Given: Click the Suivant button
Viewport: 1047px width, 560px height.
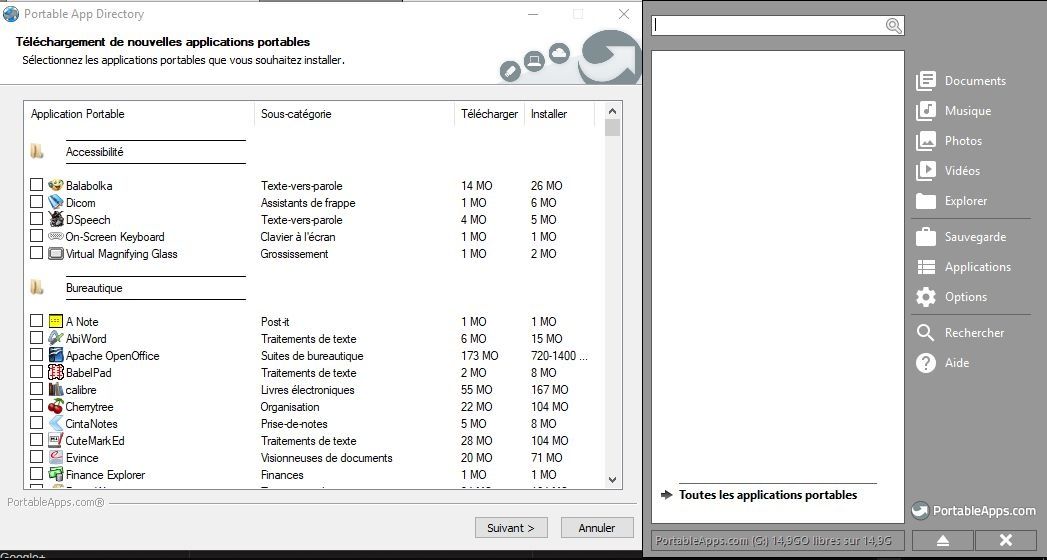Looking at the screenshot, I should point(511,527).
